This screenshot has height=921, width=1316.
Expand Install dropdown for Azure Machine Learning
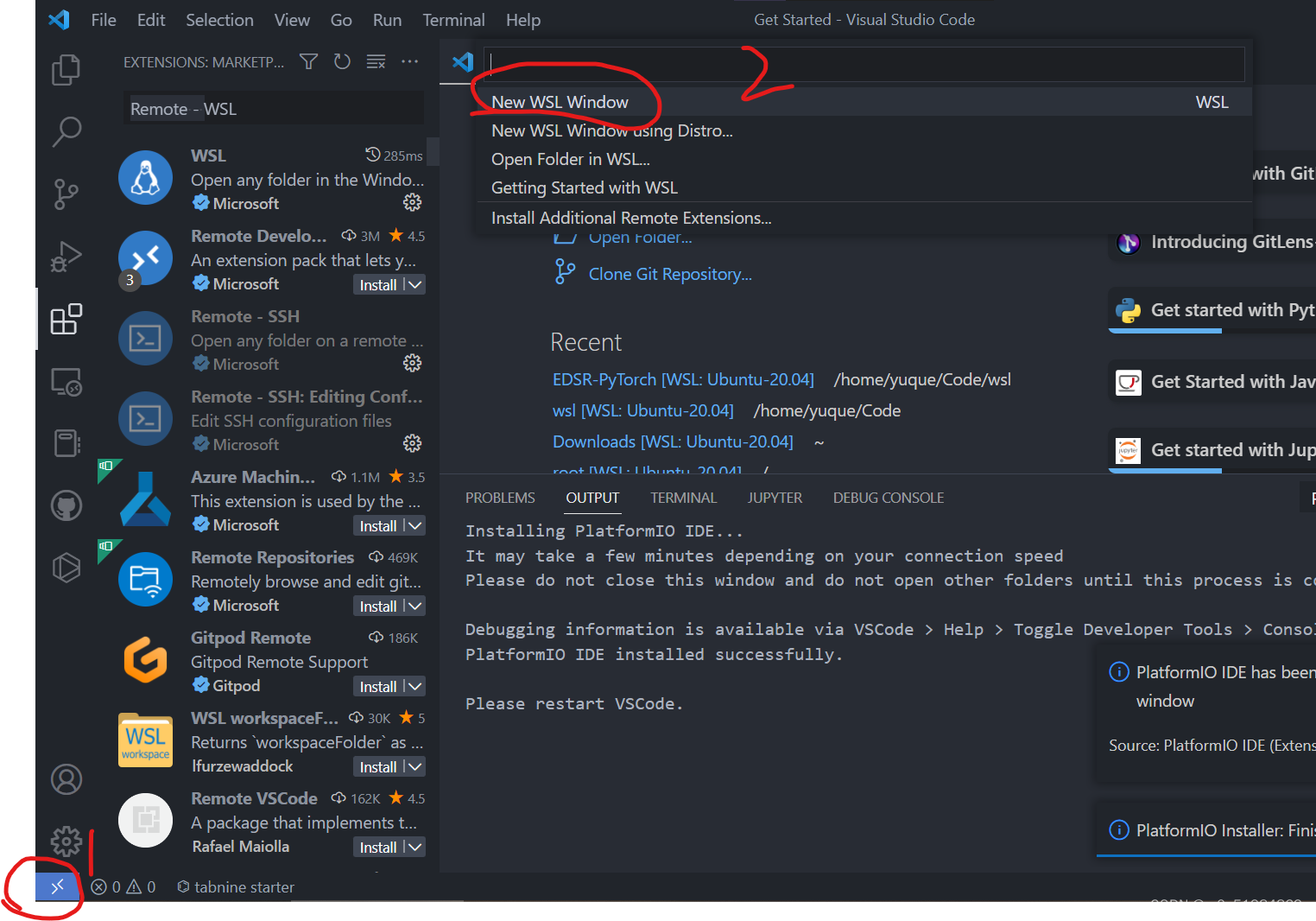coord(414,525)
